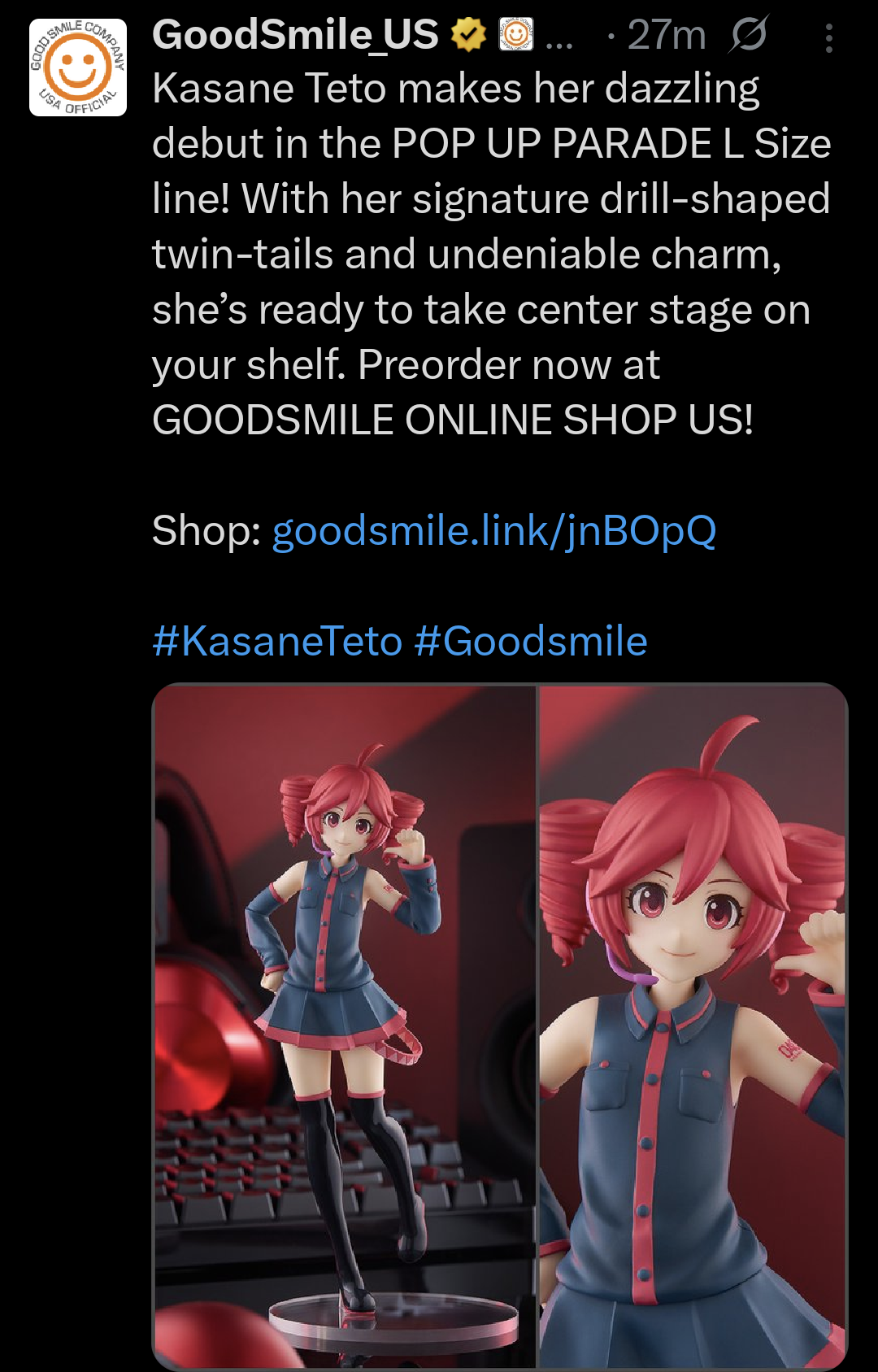
Task: Tap the 'twin-tails and undeniable charm' line
Action: pyautogui.click(x=467, y=255)
